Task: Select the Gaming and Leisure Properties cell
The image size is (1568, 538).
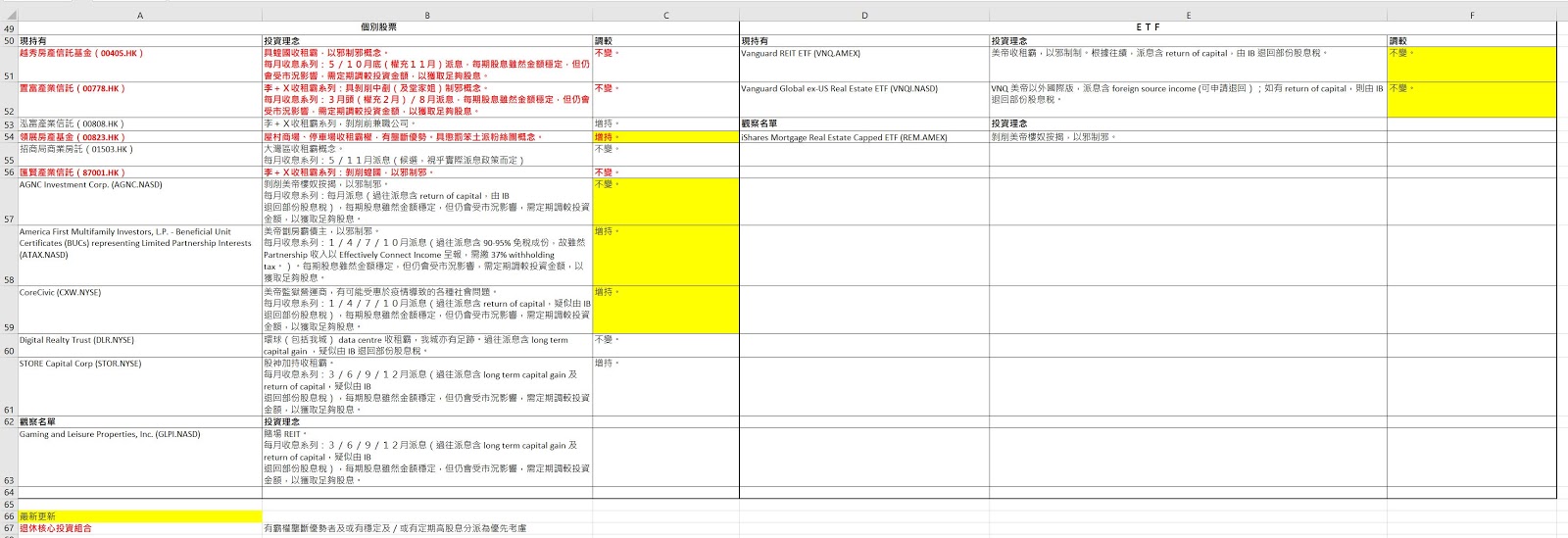Action: [x=140, y=457]
